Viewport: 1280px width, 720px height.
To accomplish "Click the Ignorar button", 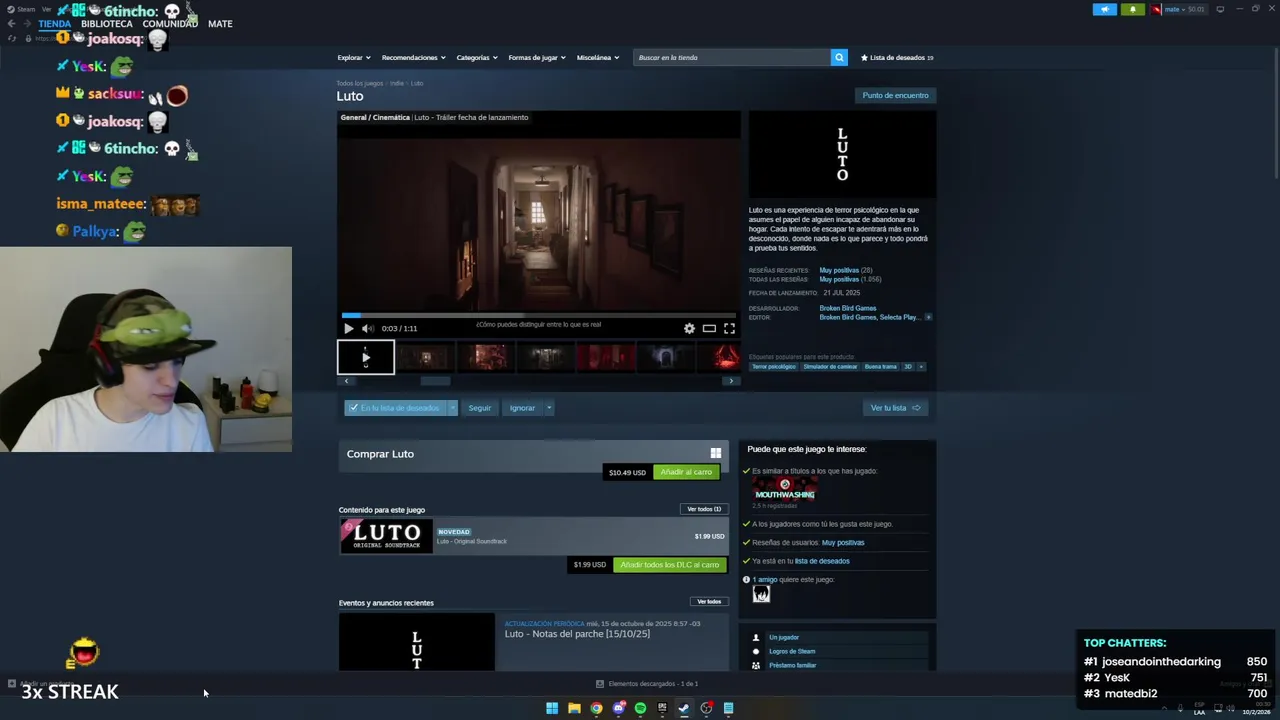I will pyautogui.click(x=522, y=408).
